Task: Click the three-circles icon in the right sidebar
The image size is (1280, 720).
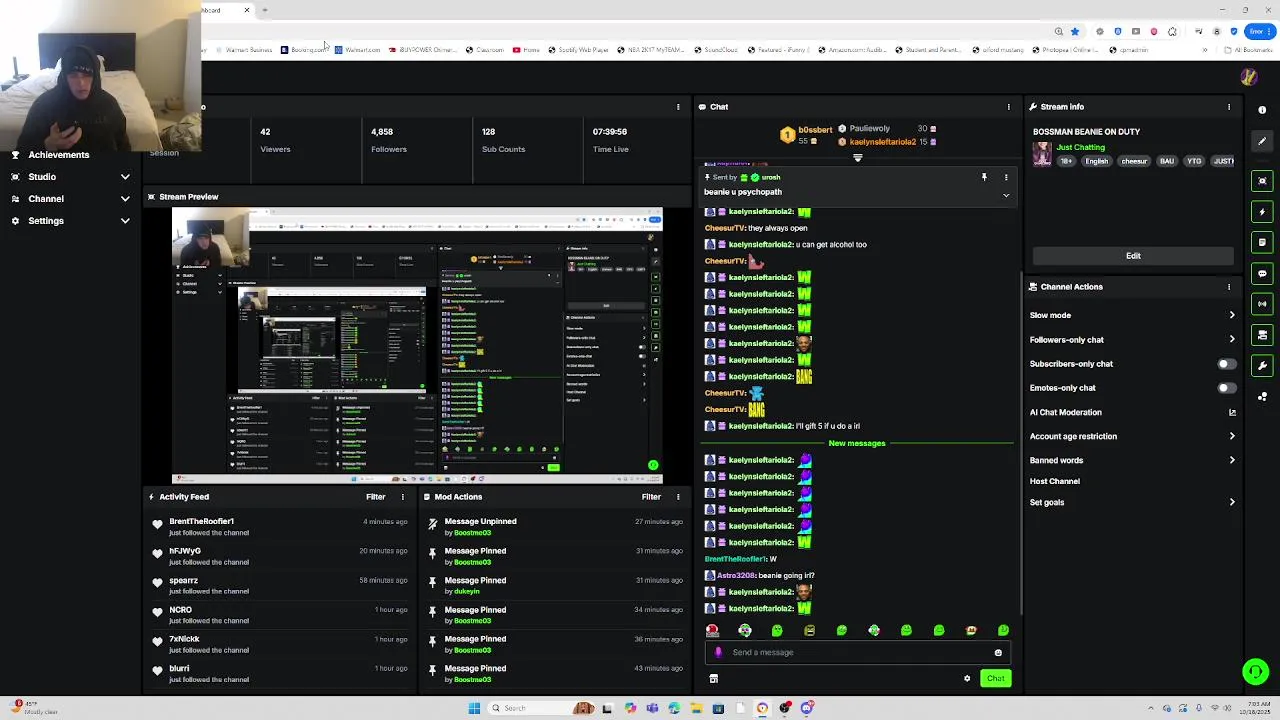Action: click(x=1262, y=396)
